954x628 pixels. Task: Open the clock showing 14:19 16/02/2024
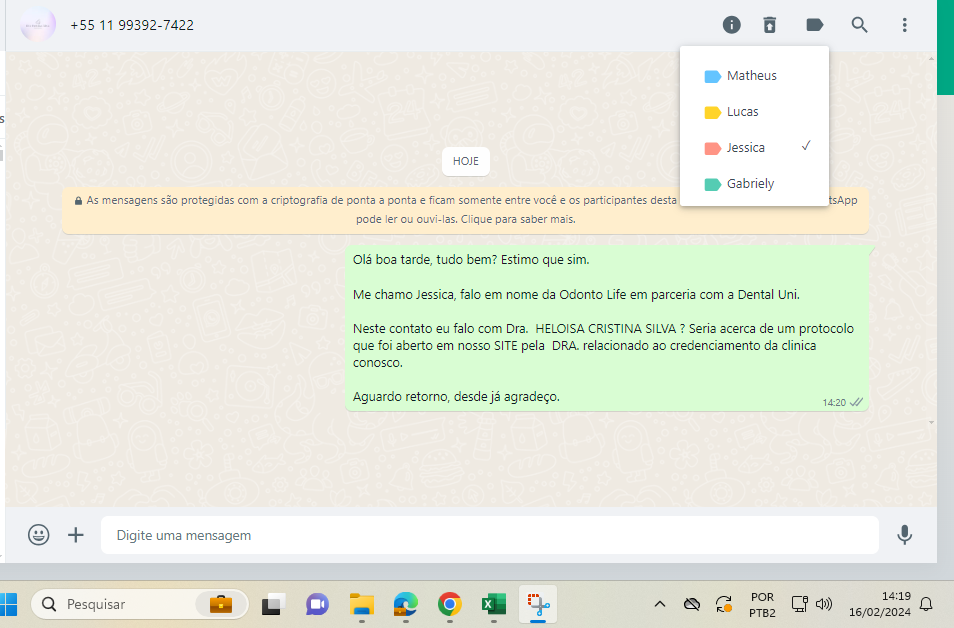click(880, 604)
